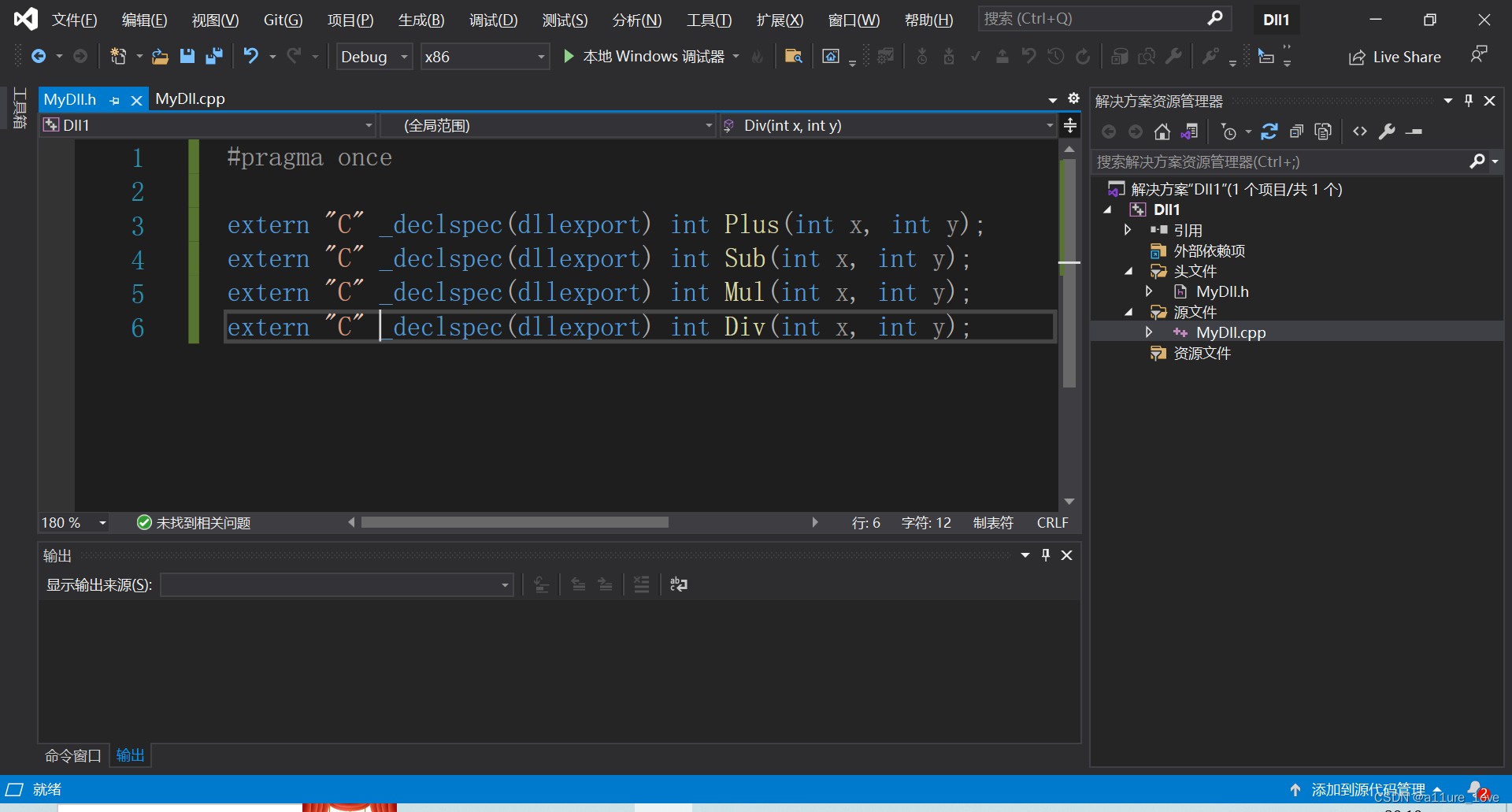This screenshot has width=1512, height=812.
Task: Collapse the 源文件 folder
Action: [x=1128, y=312]
